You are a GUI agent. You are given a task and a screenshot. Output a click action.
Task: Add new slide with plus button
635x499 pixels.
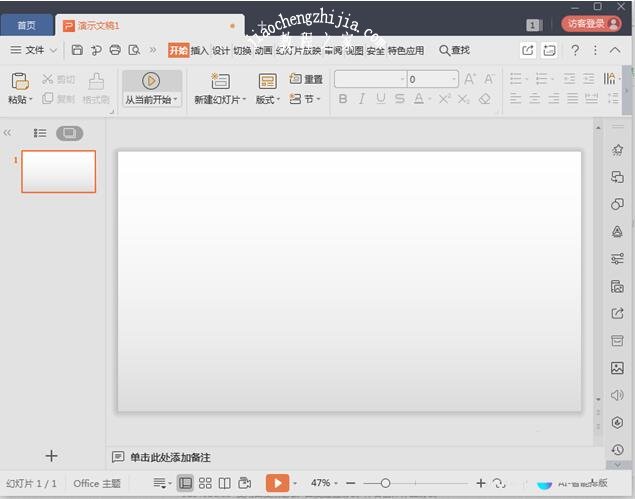(51, 456)
